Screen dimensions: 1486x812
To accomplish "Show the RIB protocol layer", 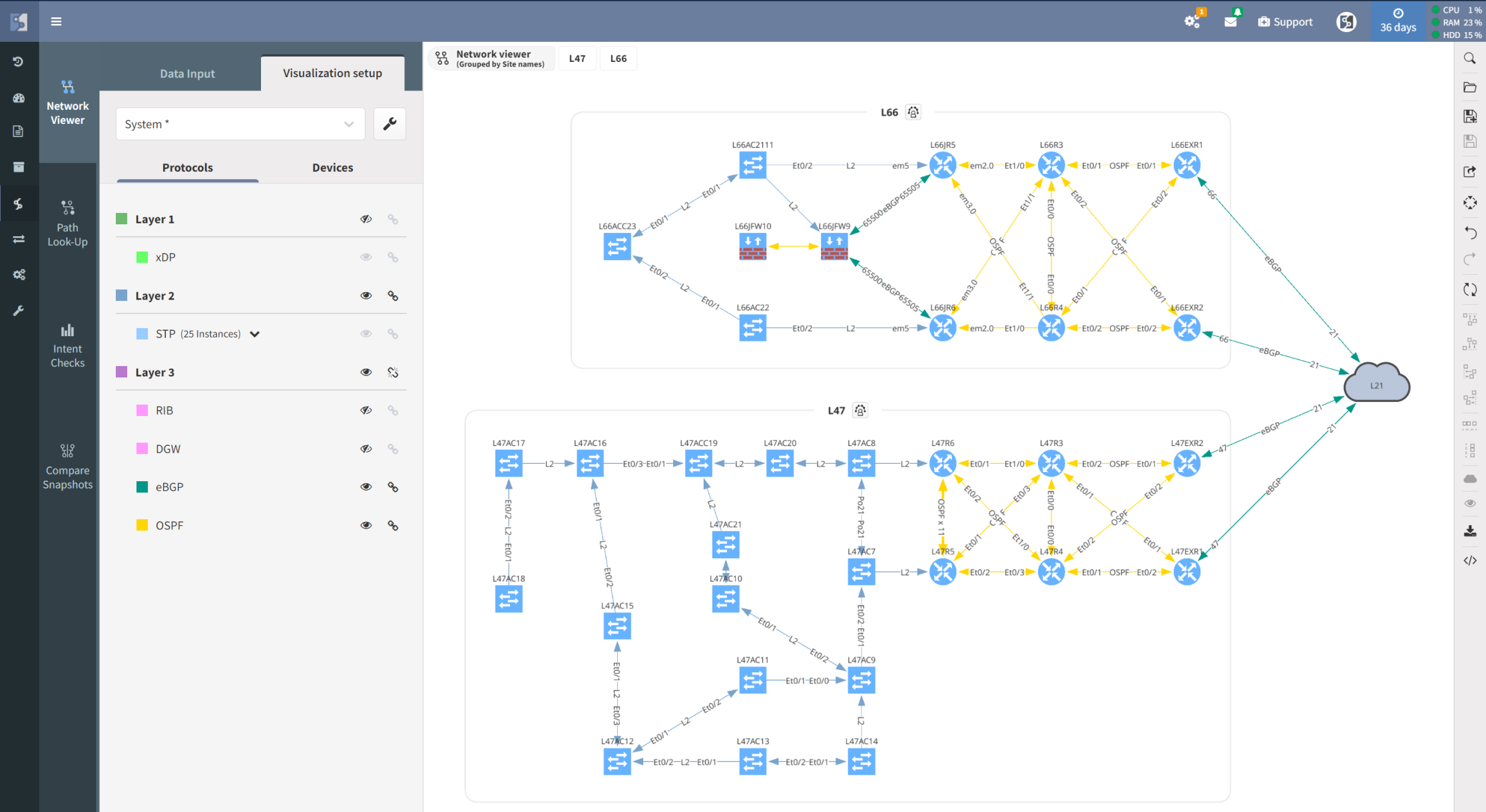I will point(366,410).
